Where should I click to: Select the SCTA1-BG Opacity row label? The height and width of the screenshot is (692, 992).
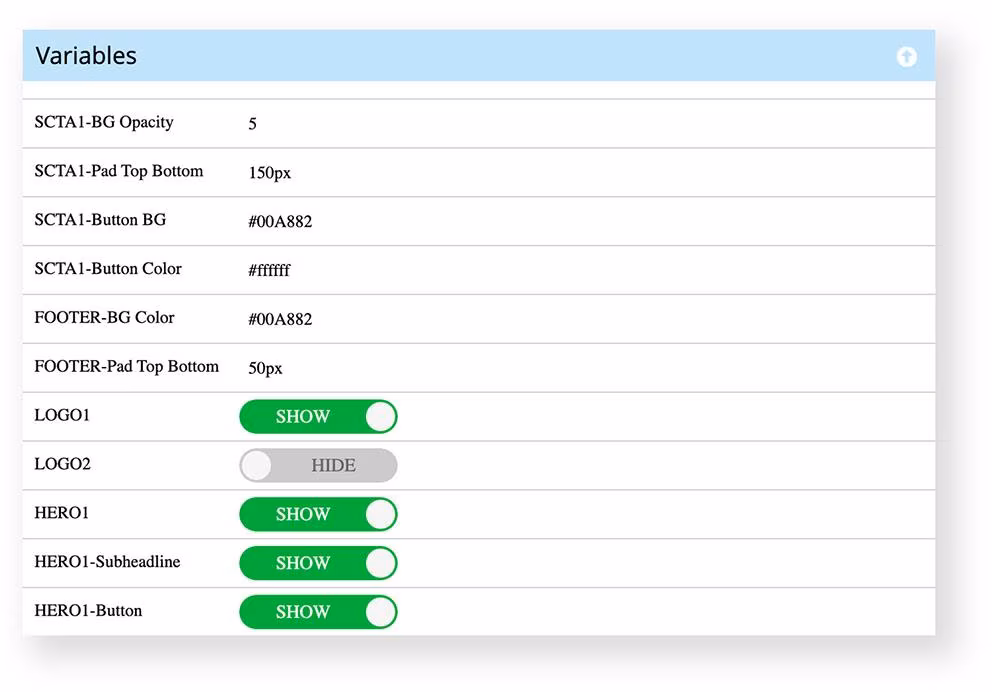tap(104, 123)
